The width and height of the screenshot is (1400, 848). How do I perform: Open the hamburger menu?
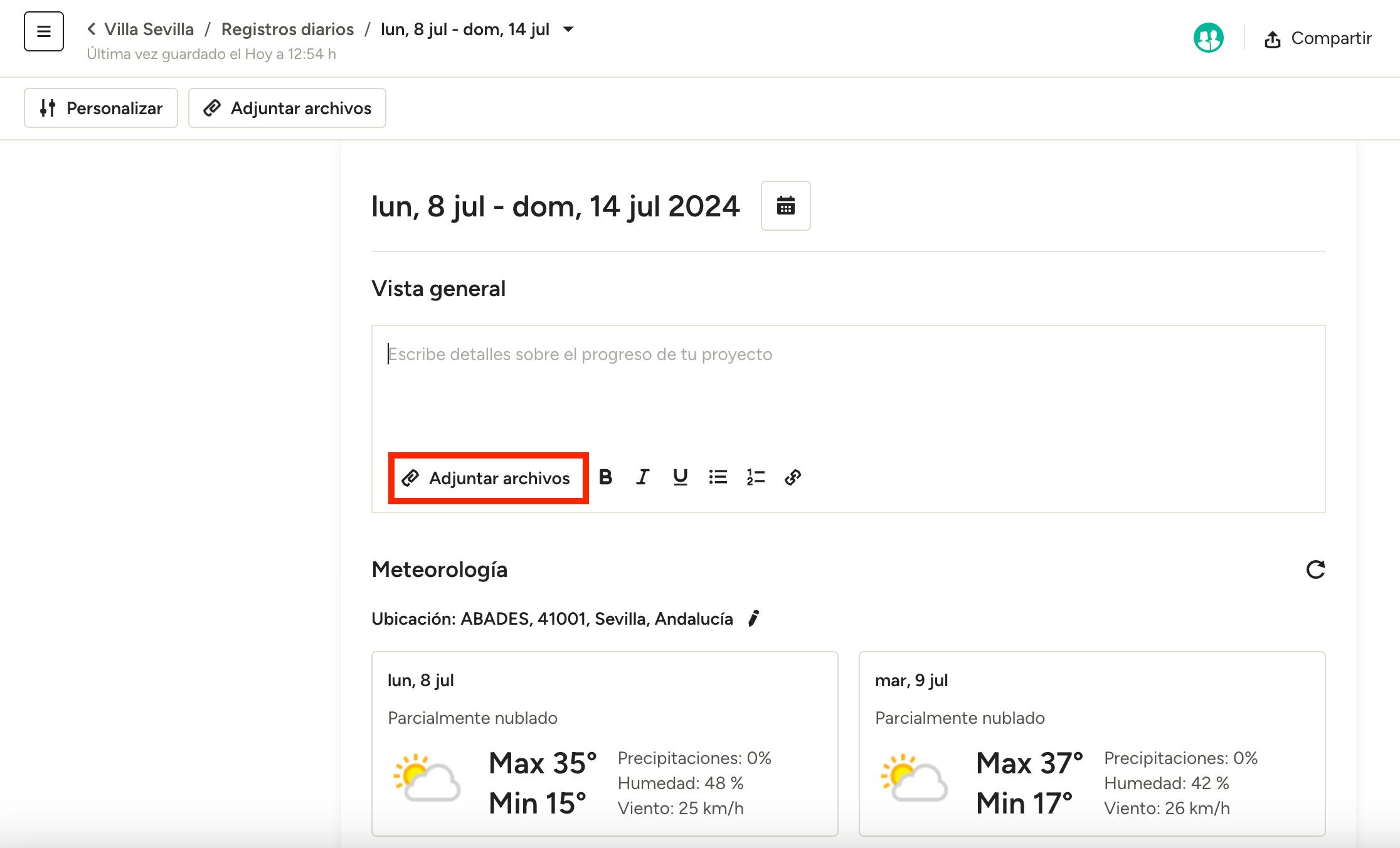44,31
